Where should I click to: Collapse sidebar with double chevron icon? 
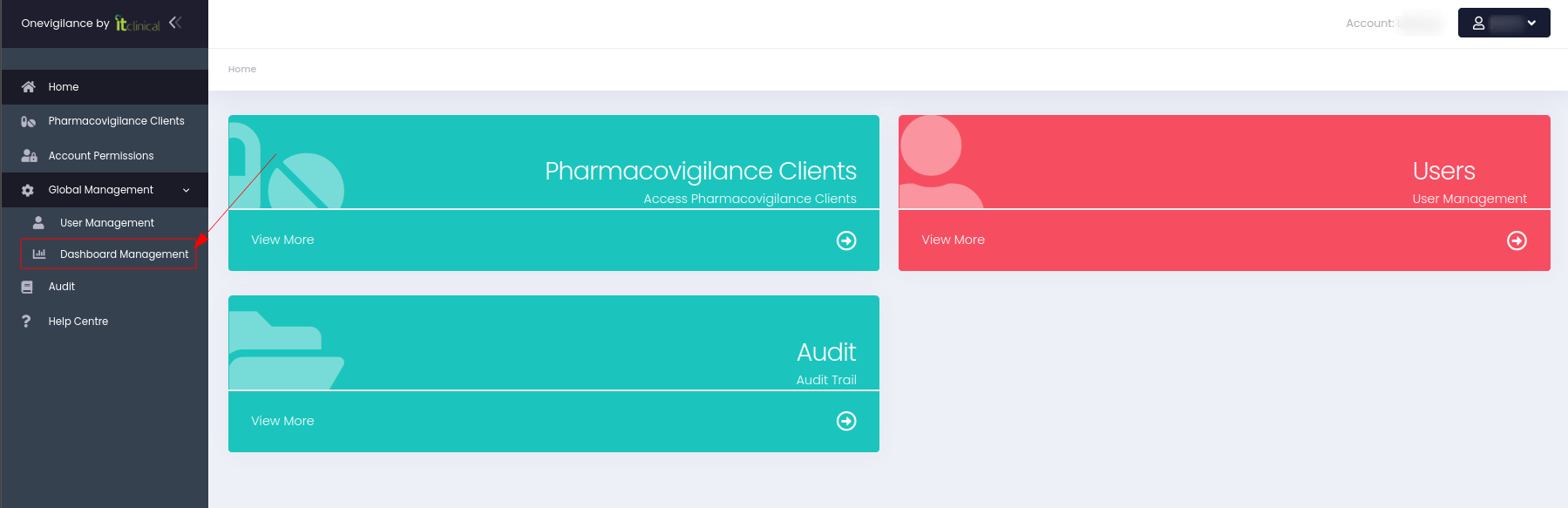point(175,23)
